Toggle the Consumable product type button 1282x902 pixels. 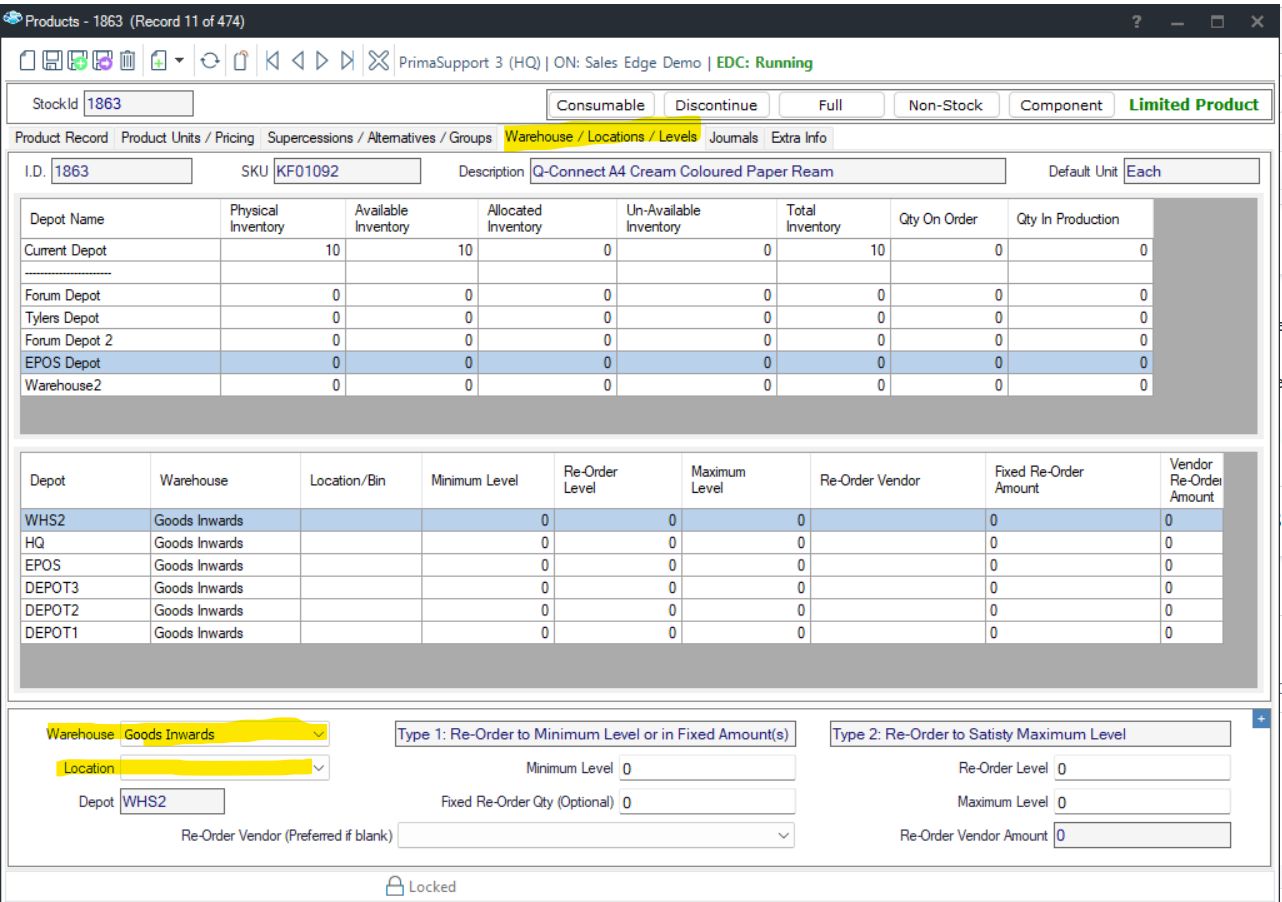pyautogui.click(x=601, y=105)
